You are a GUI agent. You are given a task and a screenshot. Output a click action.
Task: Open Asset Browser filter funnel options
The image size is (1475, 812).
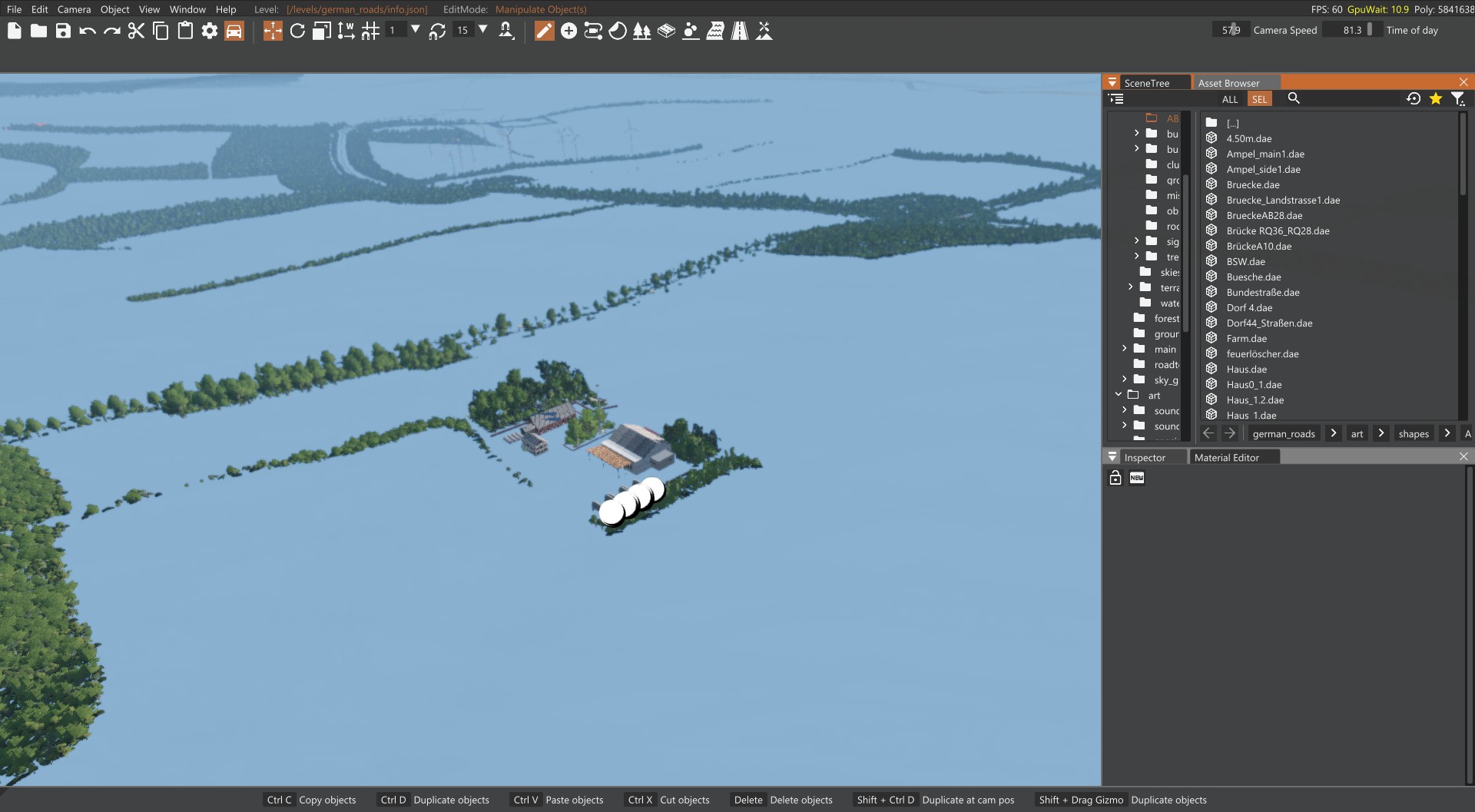coord(1457,98)
